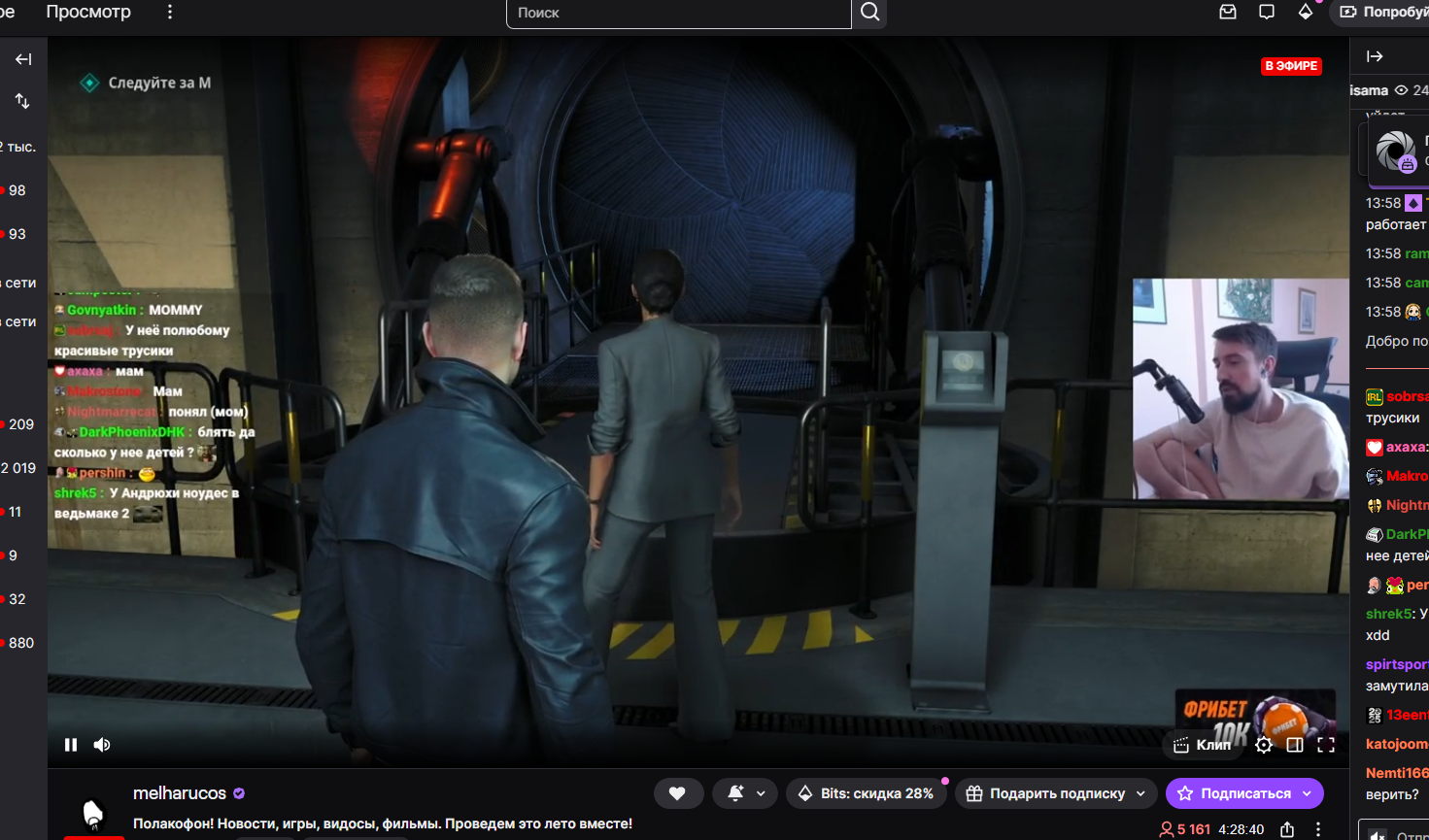Viewport: 1429px width, 840px height.
Task: Click the spirtspor username in chat panel
Action: tap(1397, 664)
